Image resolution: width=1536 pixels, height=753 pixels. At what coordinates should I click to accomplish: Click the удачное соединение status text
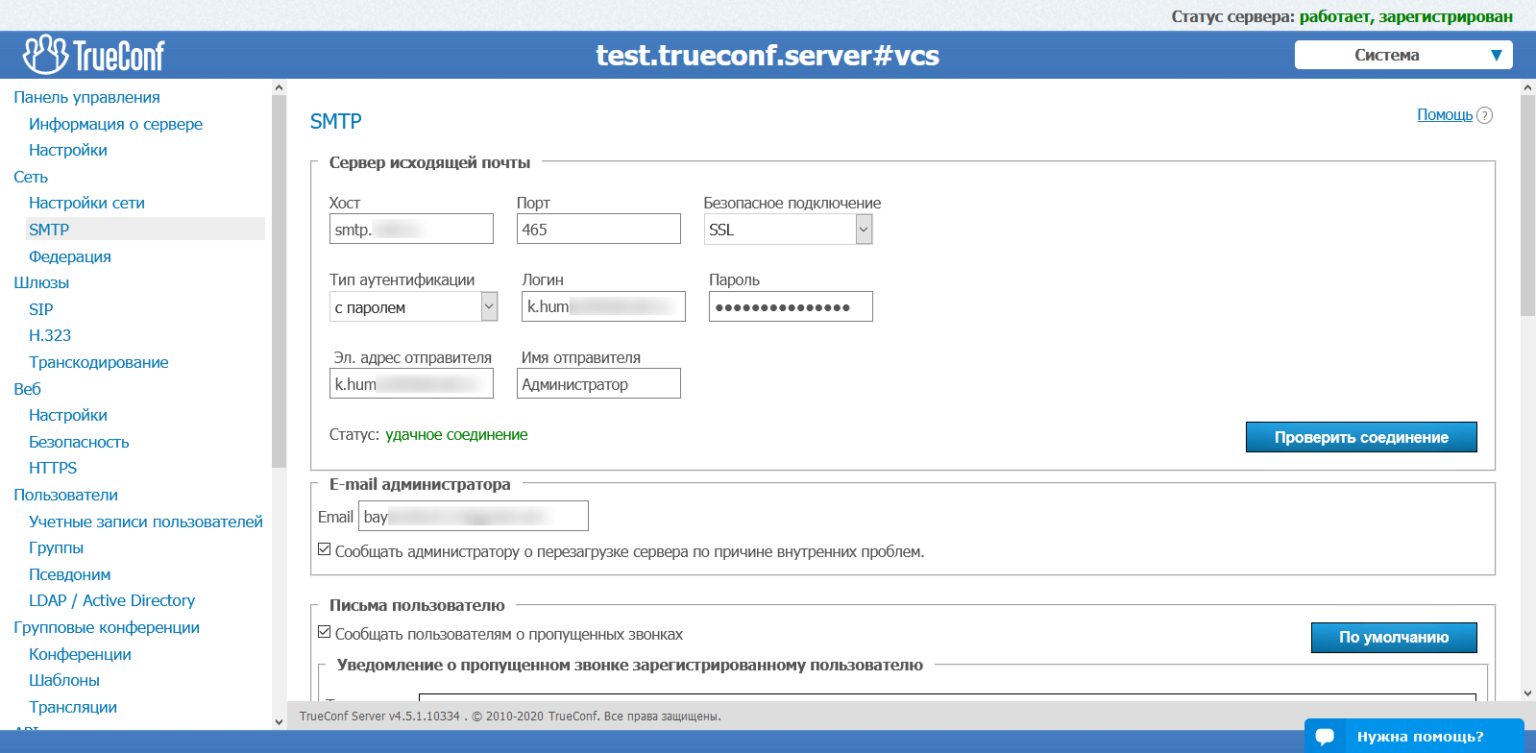click(457, 435)
